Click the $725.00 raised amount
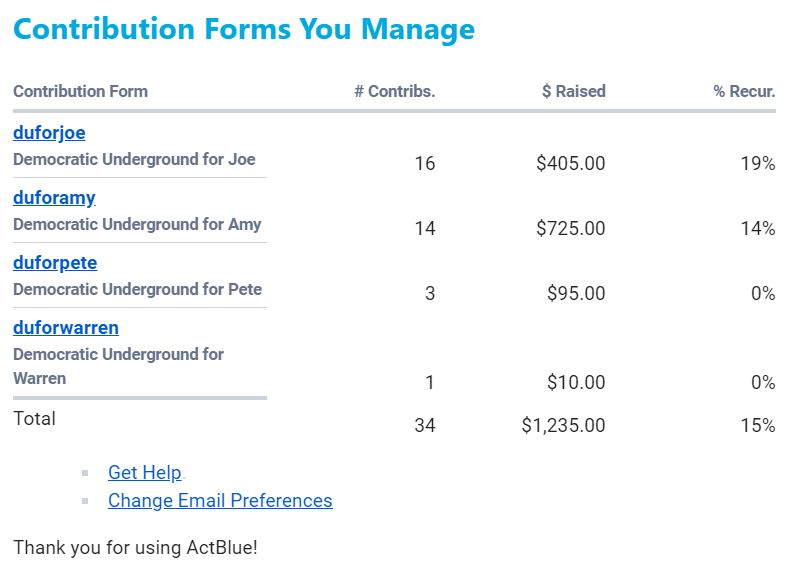 570,228
